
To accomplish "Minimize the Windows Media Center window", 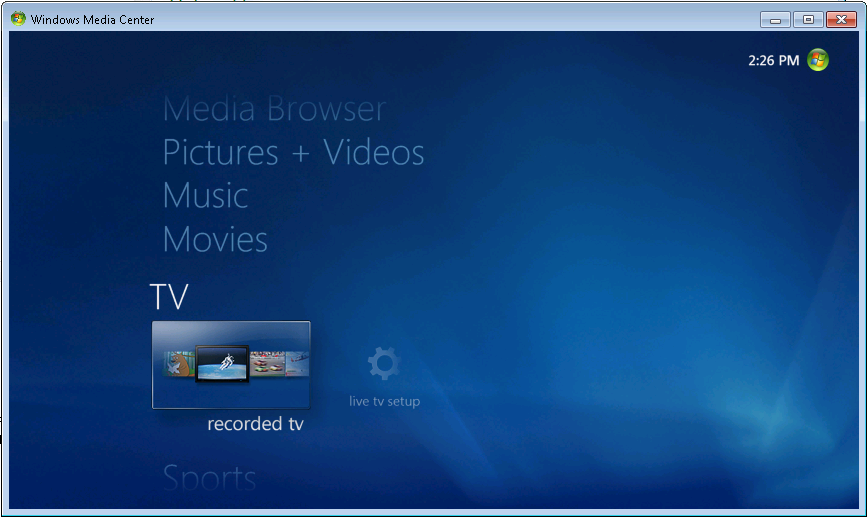I will [774, 19].
